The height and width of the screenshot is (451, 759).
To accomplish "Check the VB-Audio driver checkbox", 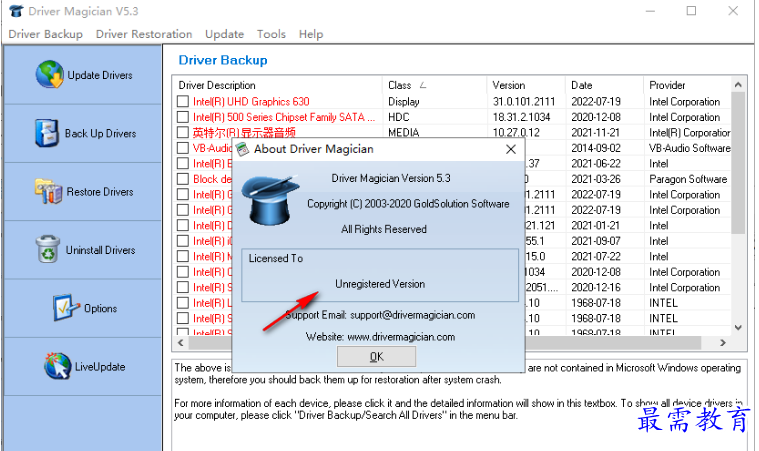I will point(183,148).
